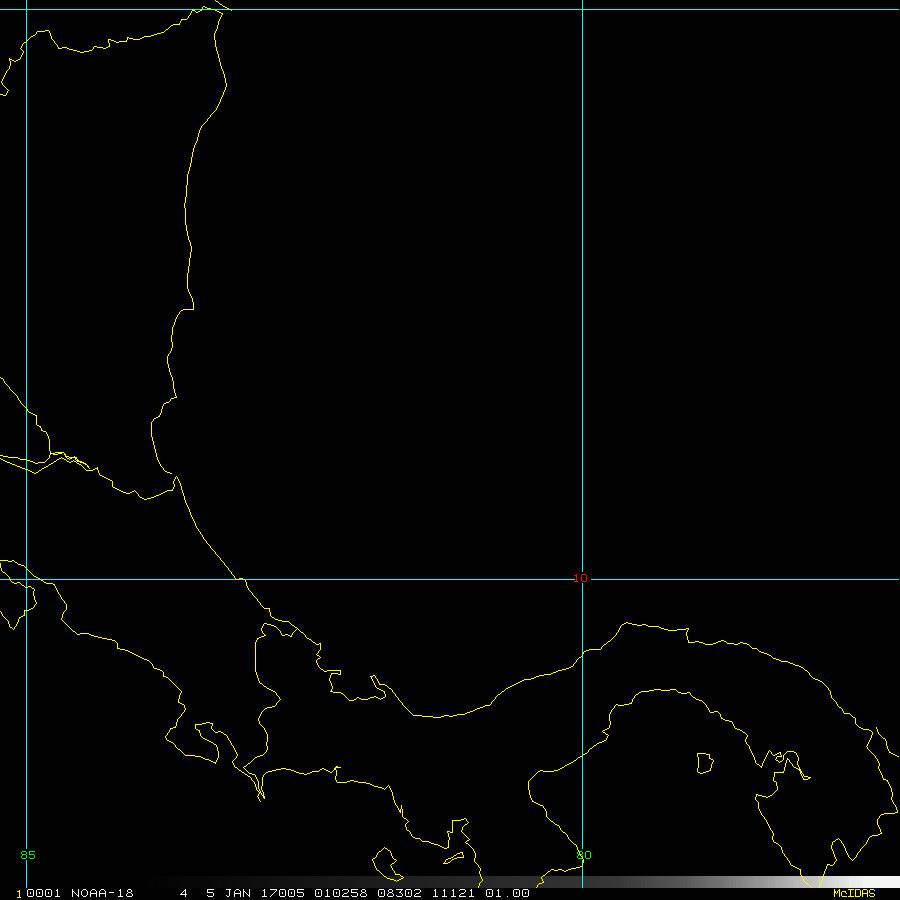Click intersection of 10 latitude and 85 longitude lines
This screenshot has width=900, height=900.
[x=26, y=579]
